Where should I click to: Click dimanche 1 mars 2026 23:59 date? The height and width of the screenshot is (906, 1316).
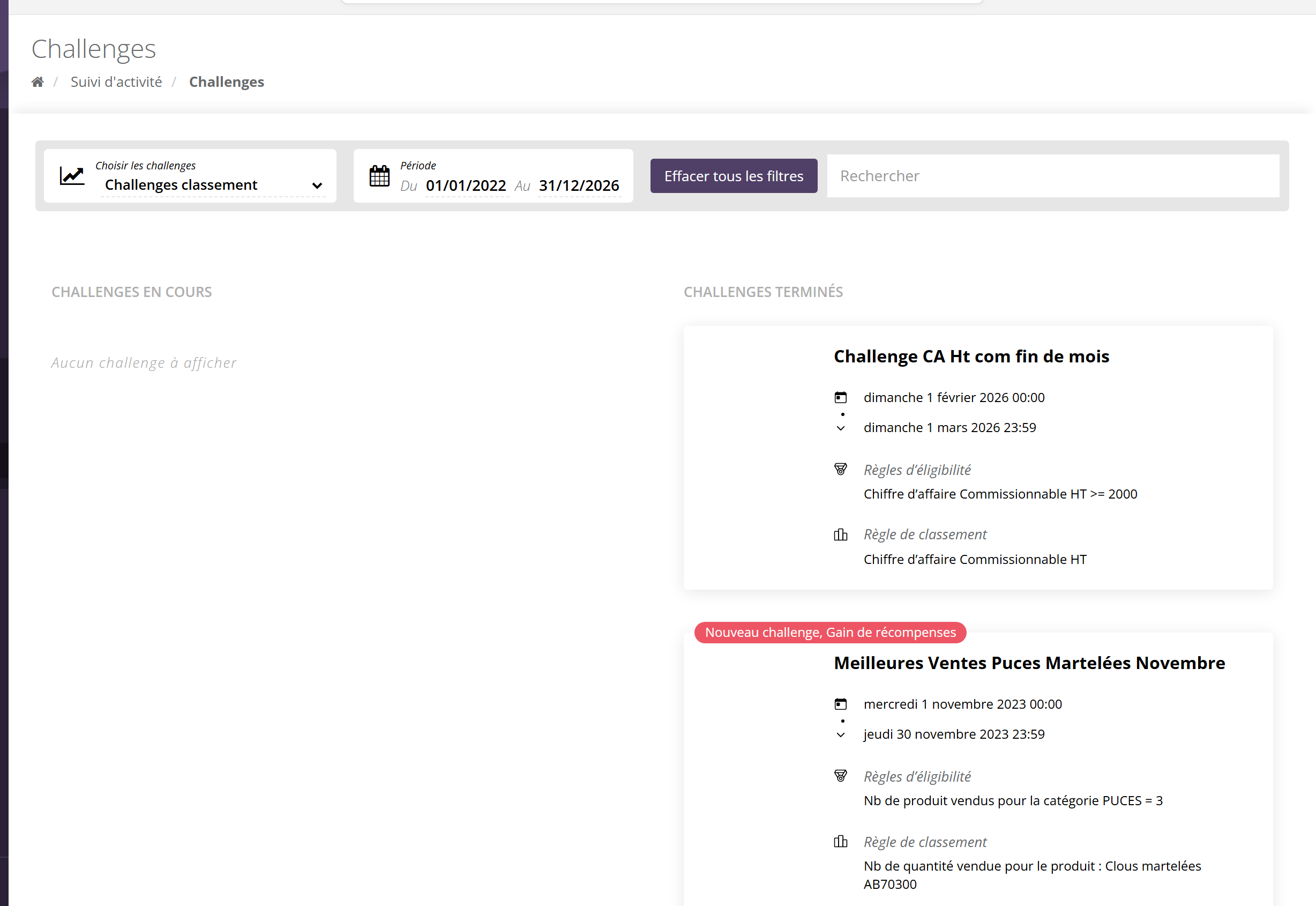click(x=949, y=427)
